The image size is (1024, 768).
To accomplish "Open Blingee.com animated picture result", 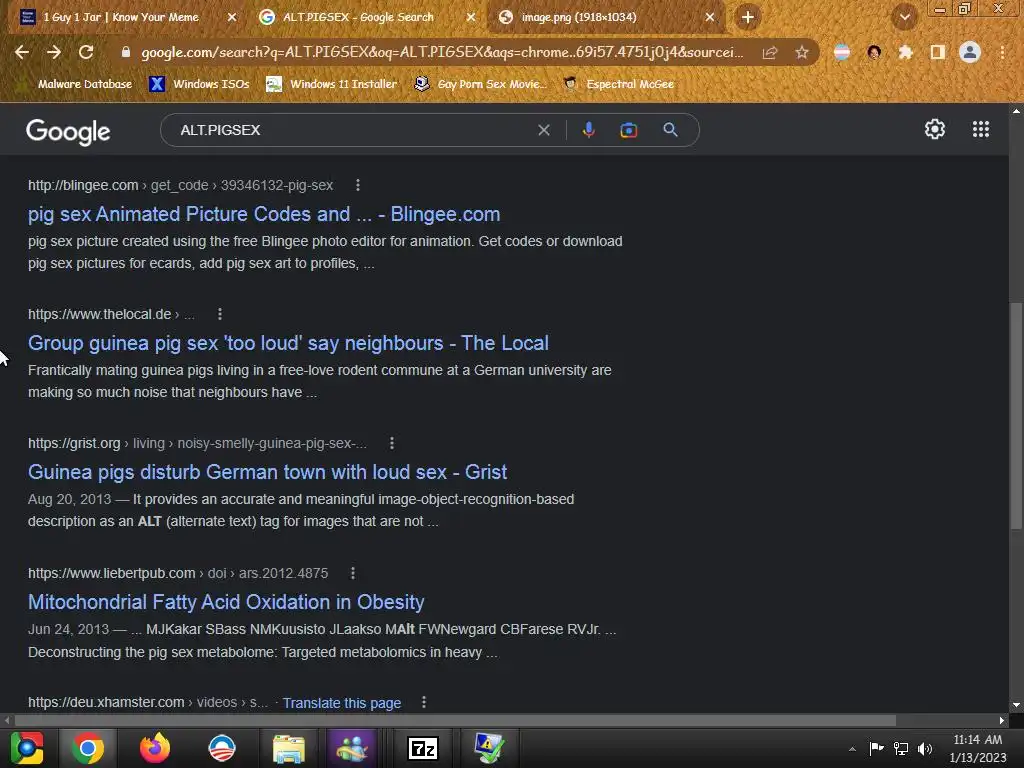I will (x=264, y=214).
